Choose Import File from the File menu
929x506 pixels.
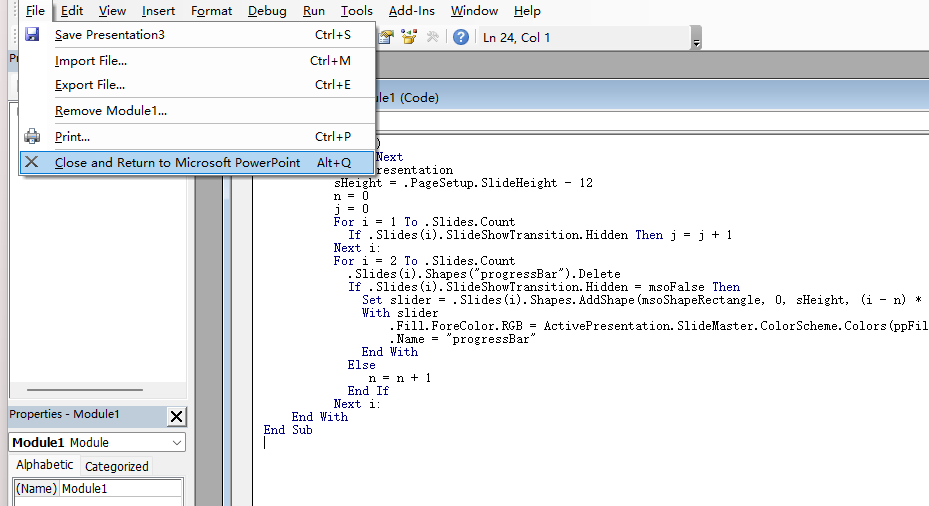coord(91,60)
